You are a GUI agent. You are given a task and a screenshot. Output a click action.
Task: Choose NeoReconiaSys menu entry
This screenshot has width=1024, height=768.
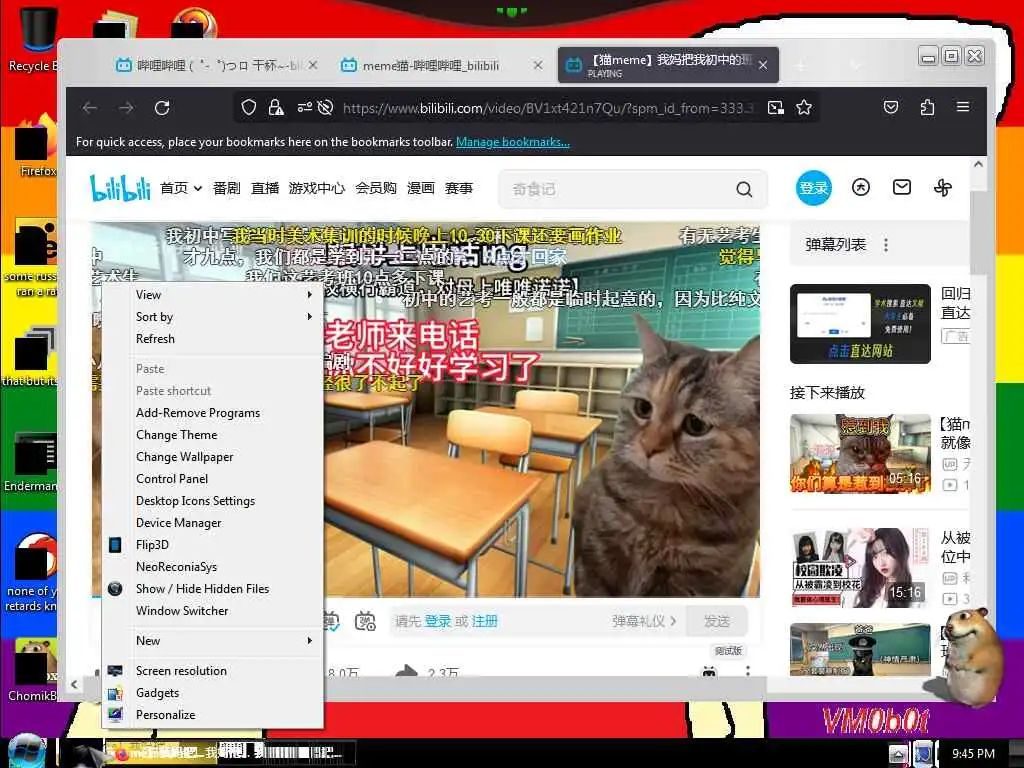tap(213, 567)
